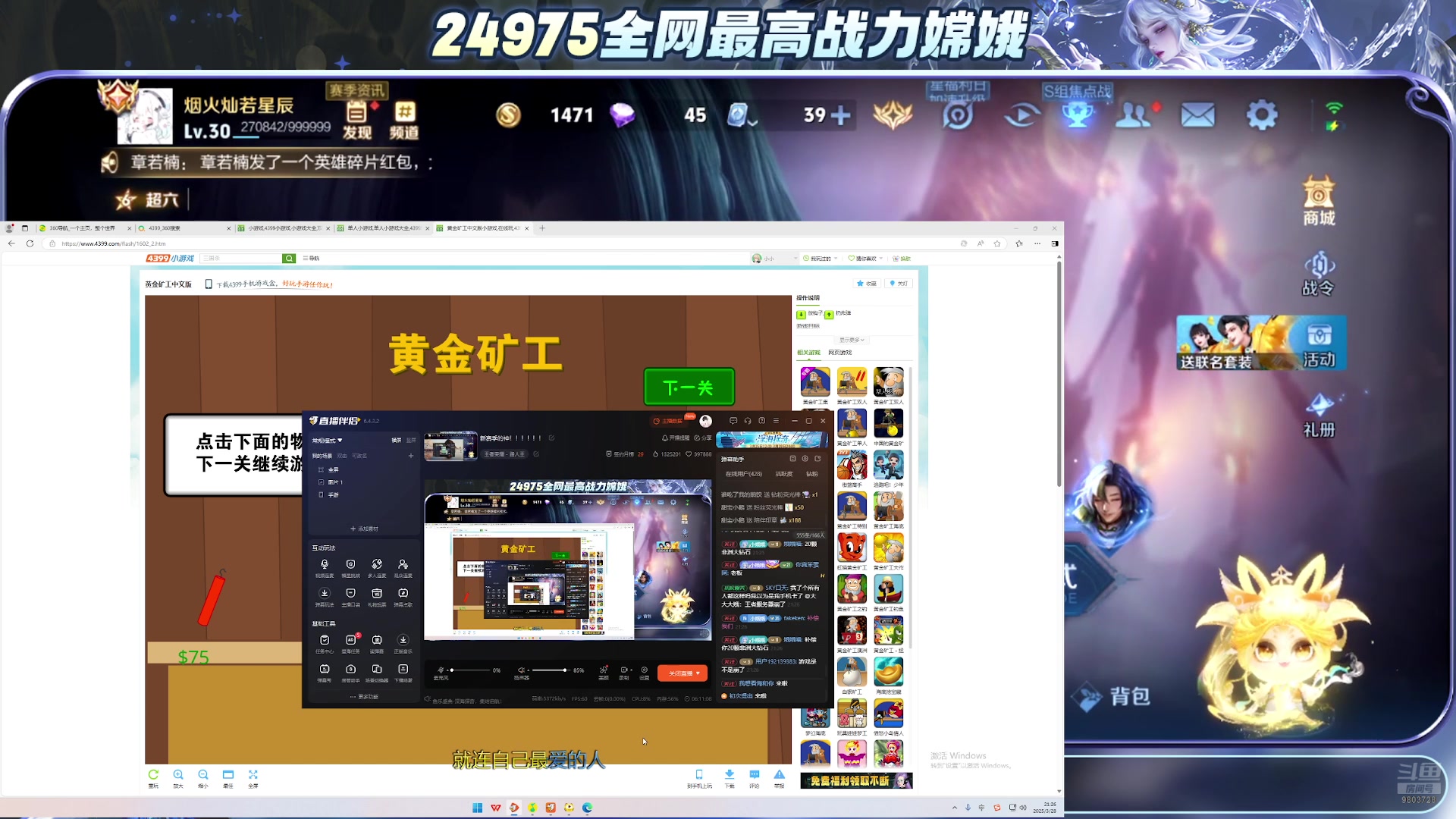The image size is (1456, 819).
Task: Click the plus beside the 39 currency
Action: [840, 115]
